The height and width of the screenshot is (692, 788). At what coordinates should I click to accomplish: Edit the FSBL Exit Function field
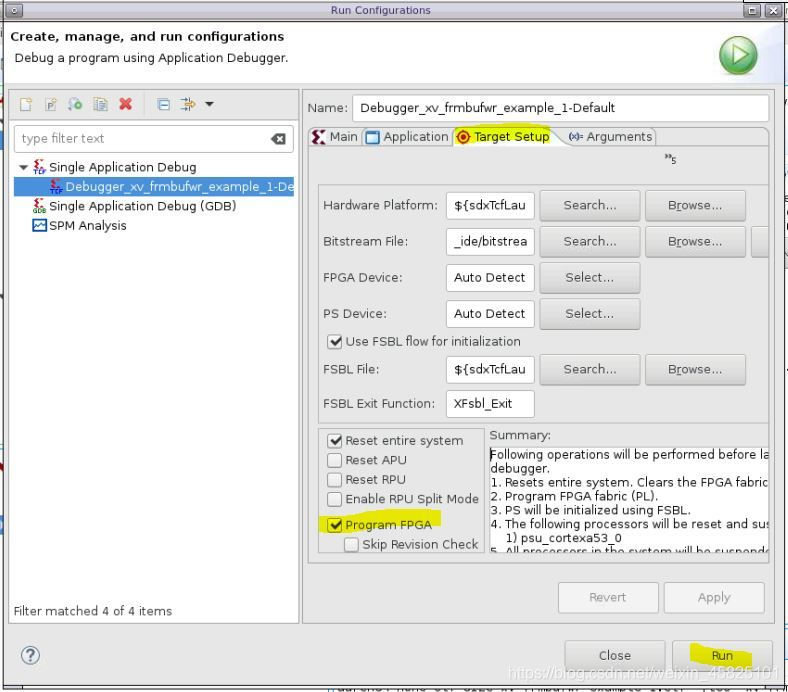click(x=490, y=404)
